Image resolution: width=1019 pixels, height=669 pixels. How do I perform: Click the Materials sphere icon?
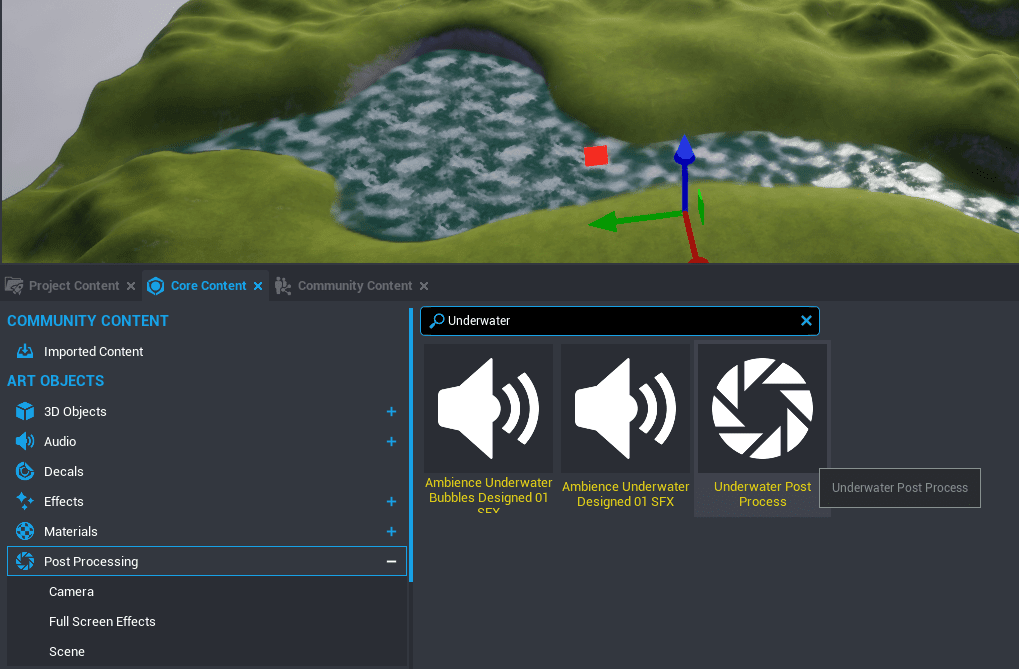pos(24,531)
